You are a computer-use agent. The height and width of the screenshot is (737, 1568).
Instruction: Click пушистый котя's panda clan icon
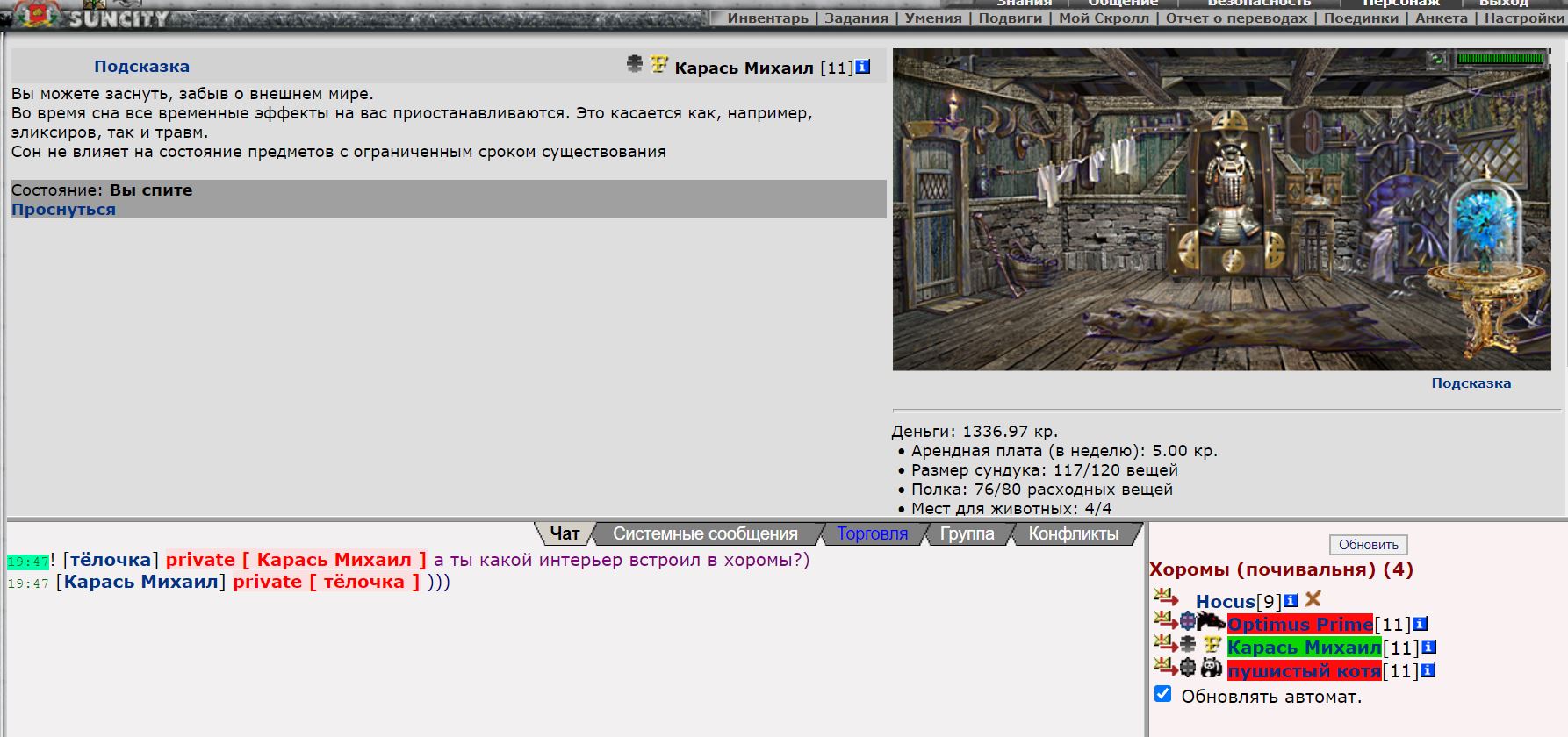[1212, 668]
